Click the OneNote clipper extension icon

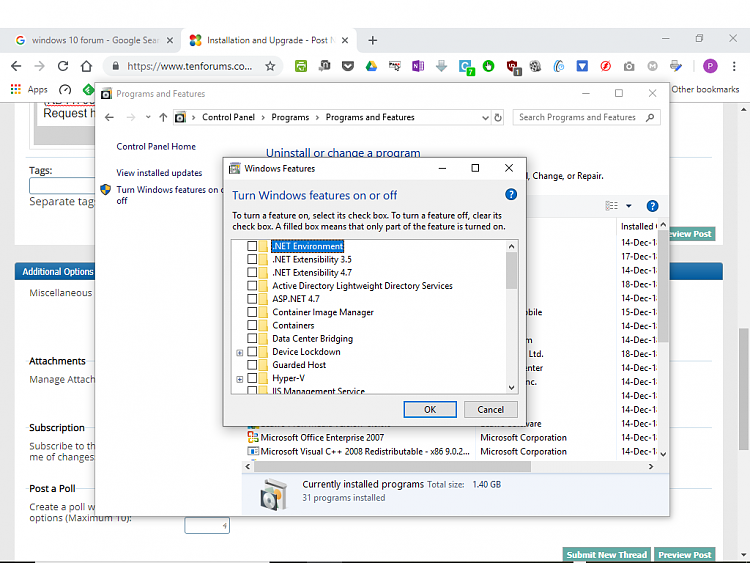418,66
